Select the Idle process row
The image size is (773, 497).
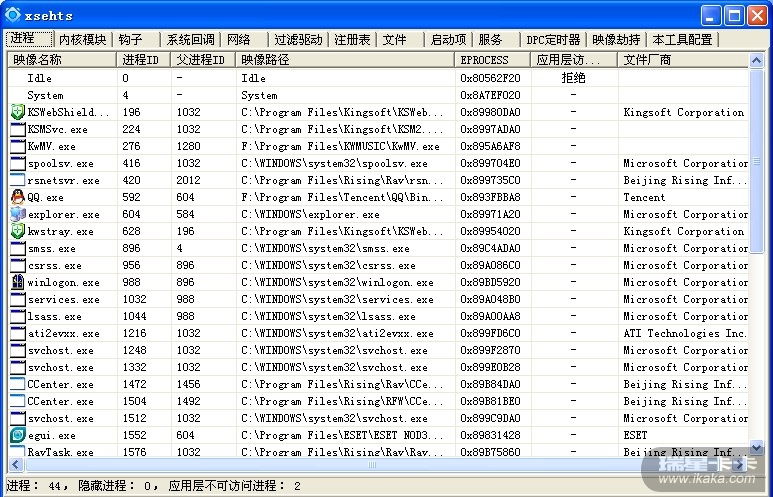pyautogui.click(x=378, y=78)
